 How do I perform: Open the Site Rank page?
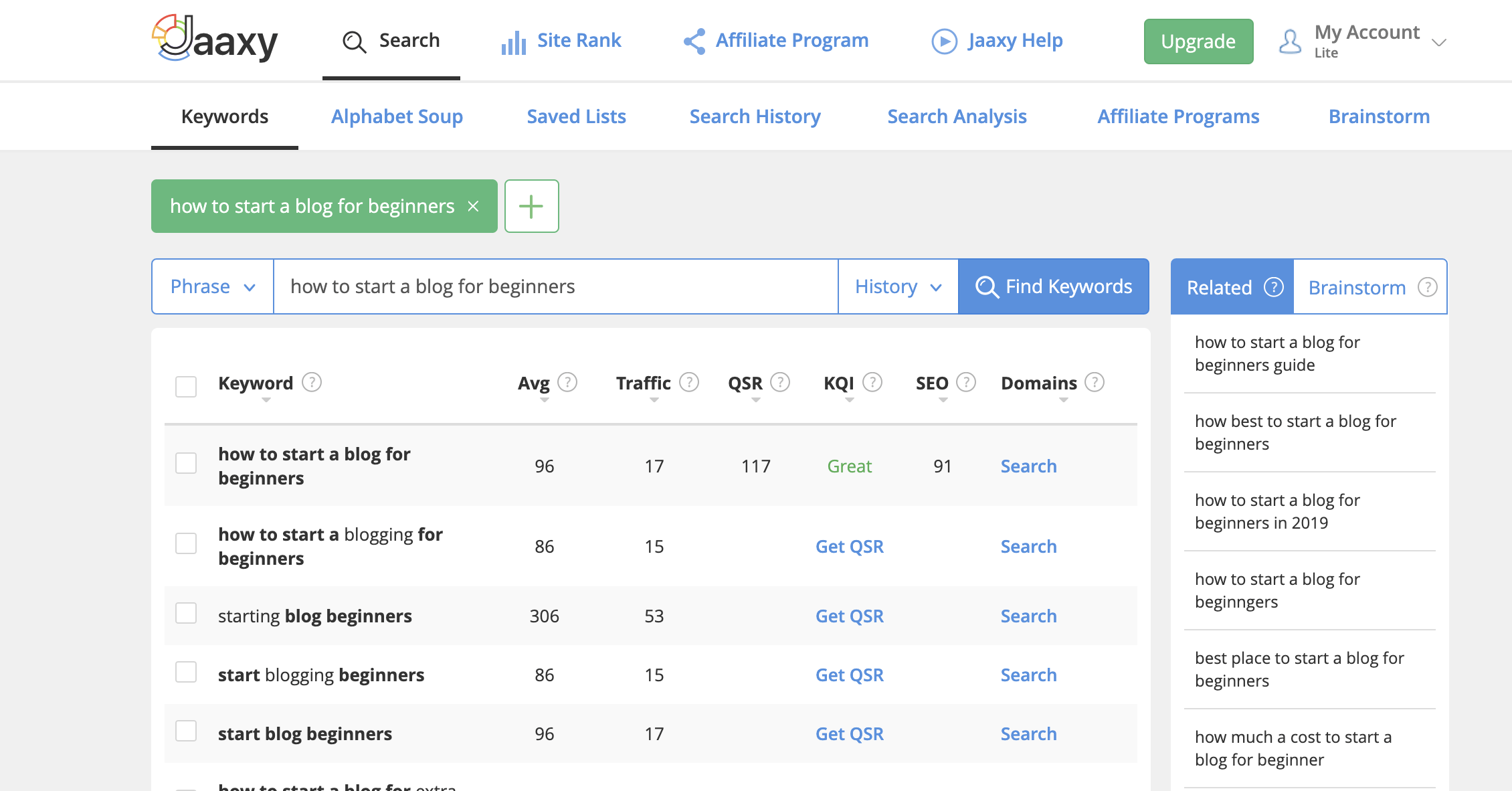click(561, 41)
